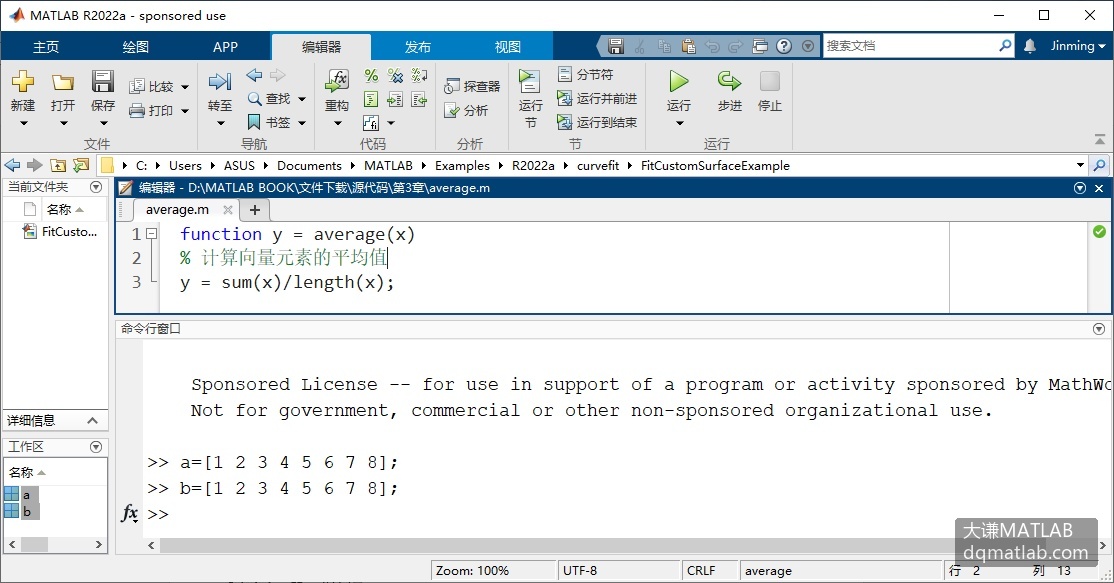This screenshot has height=583, width=1114.
Task: Collapse the Details (详细信息) panel
Action: click(92, 420)
